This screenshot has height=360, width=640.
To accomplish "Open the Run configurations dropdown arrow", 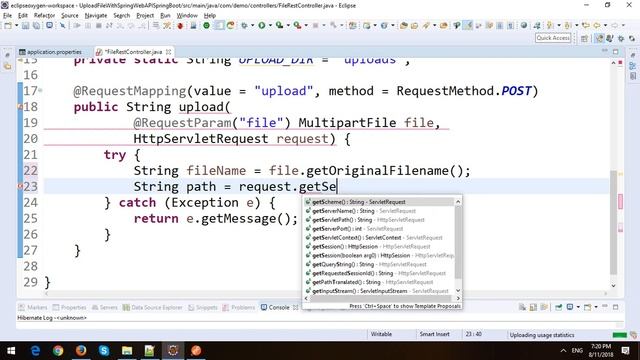I will coord(270,26).
